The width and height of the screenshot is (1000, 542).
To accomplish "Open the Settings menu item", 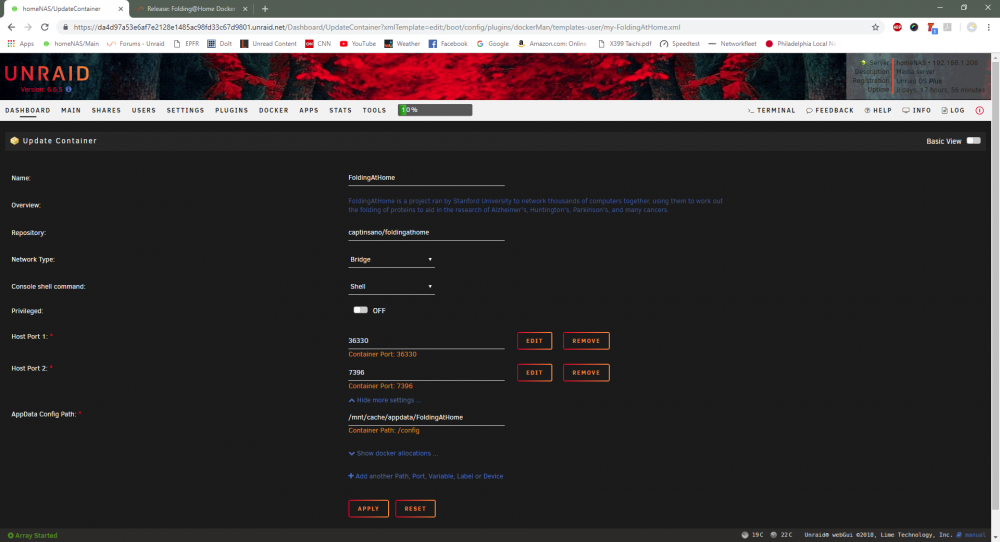I will point(185,110).
